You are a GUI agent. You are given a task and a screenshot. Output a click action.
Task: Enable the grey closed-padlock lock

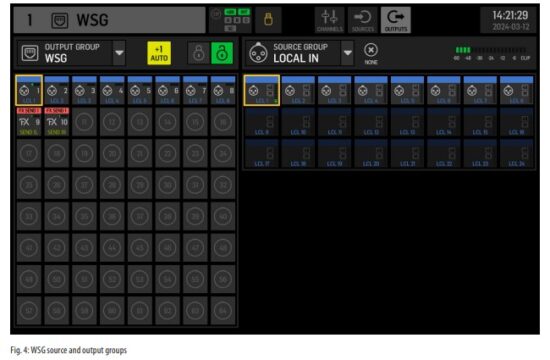[x=199, y=53]
